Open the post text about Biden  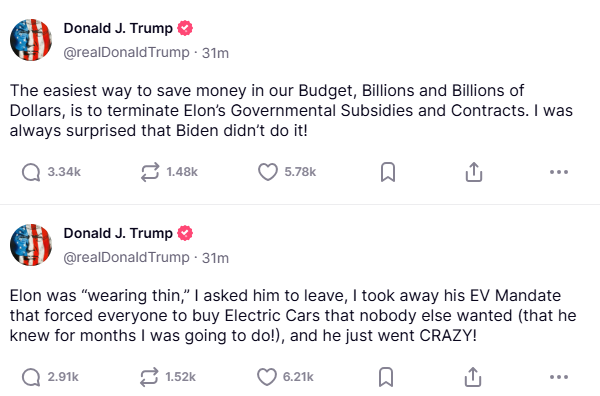coord(291,111)
